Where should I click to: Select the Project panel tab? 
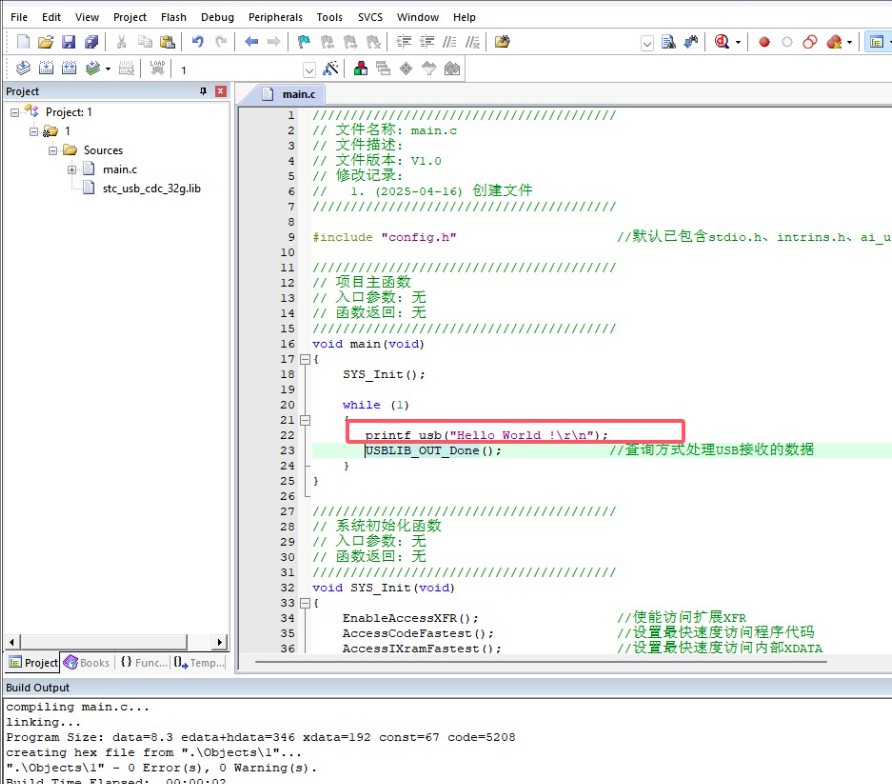(34, 662)
